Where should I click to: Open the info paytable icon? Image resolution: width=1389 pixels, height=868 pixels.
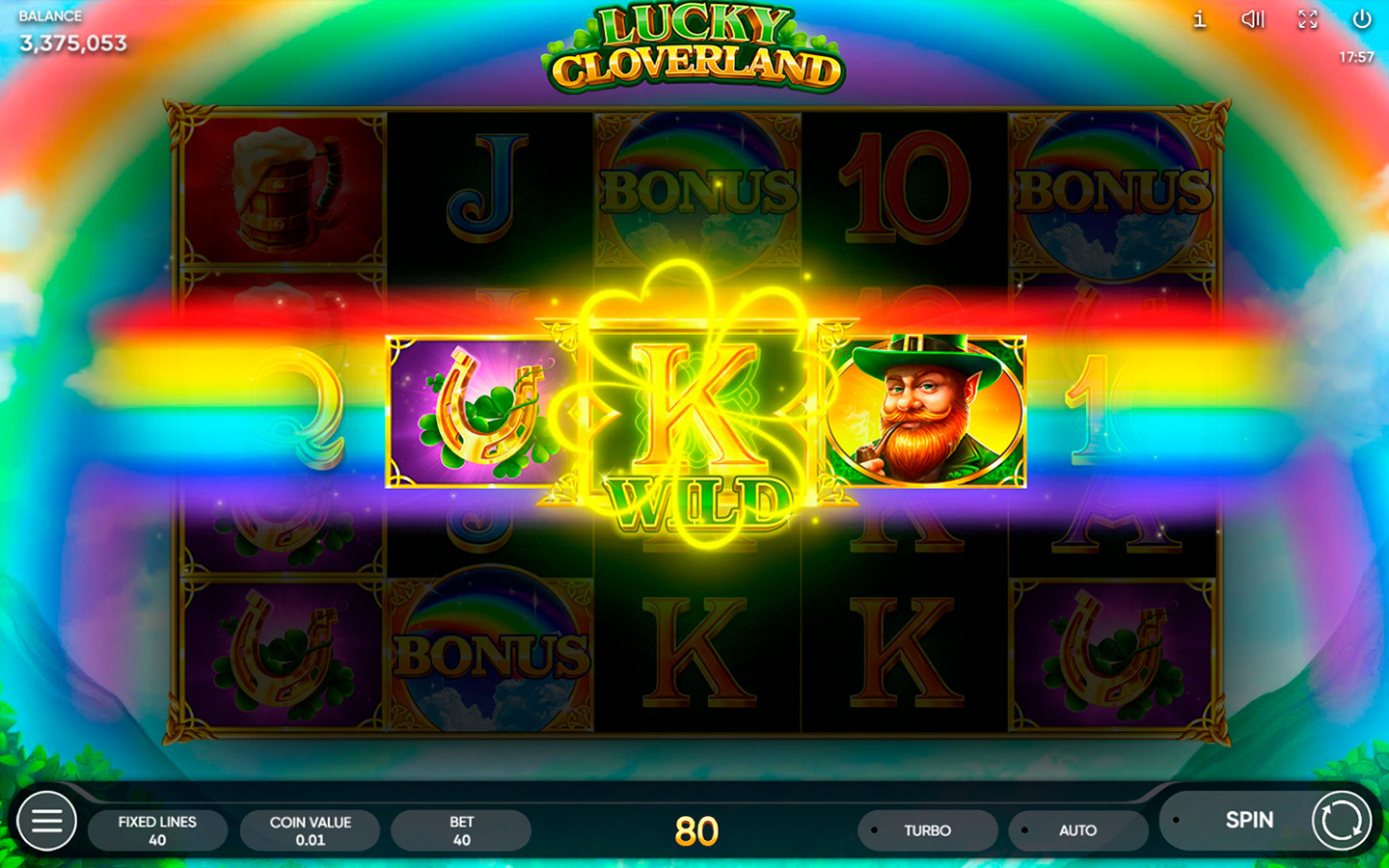(x=1199, y=19)
